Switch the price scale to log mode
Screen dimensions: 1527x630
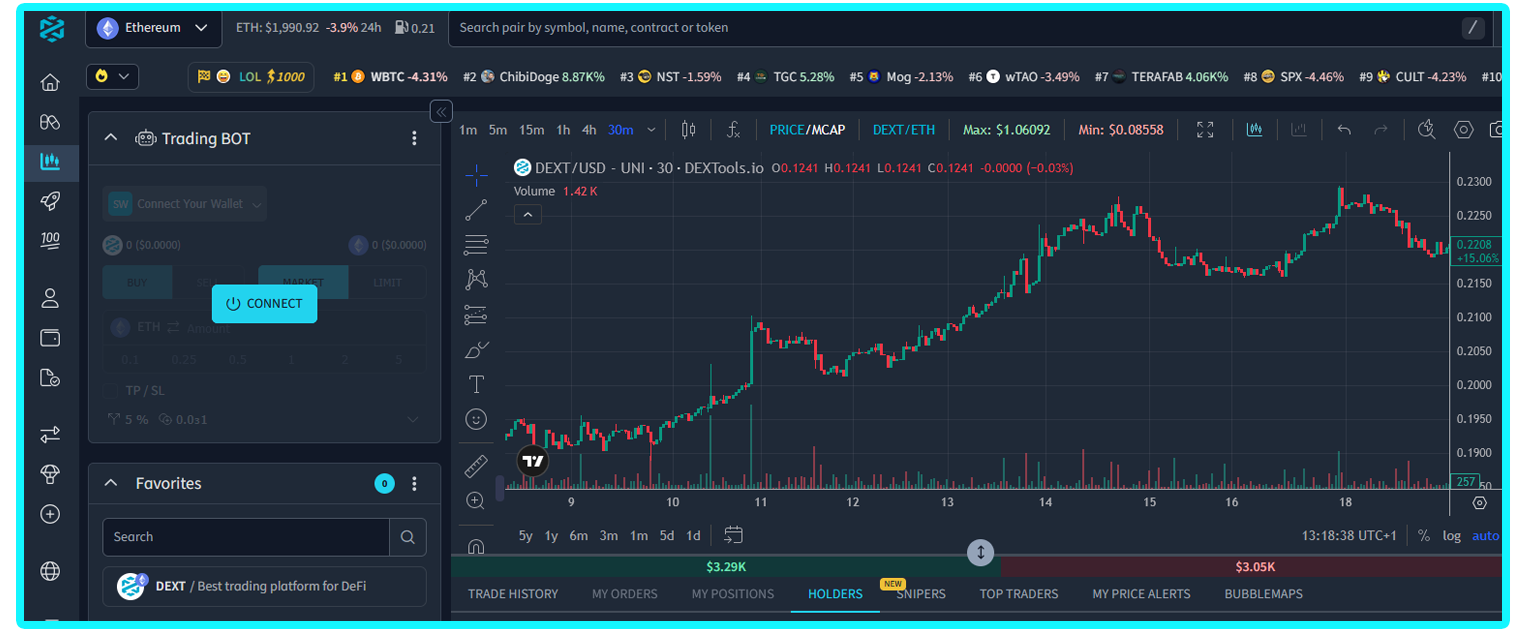point(1452,535)
